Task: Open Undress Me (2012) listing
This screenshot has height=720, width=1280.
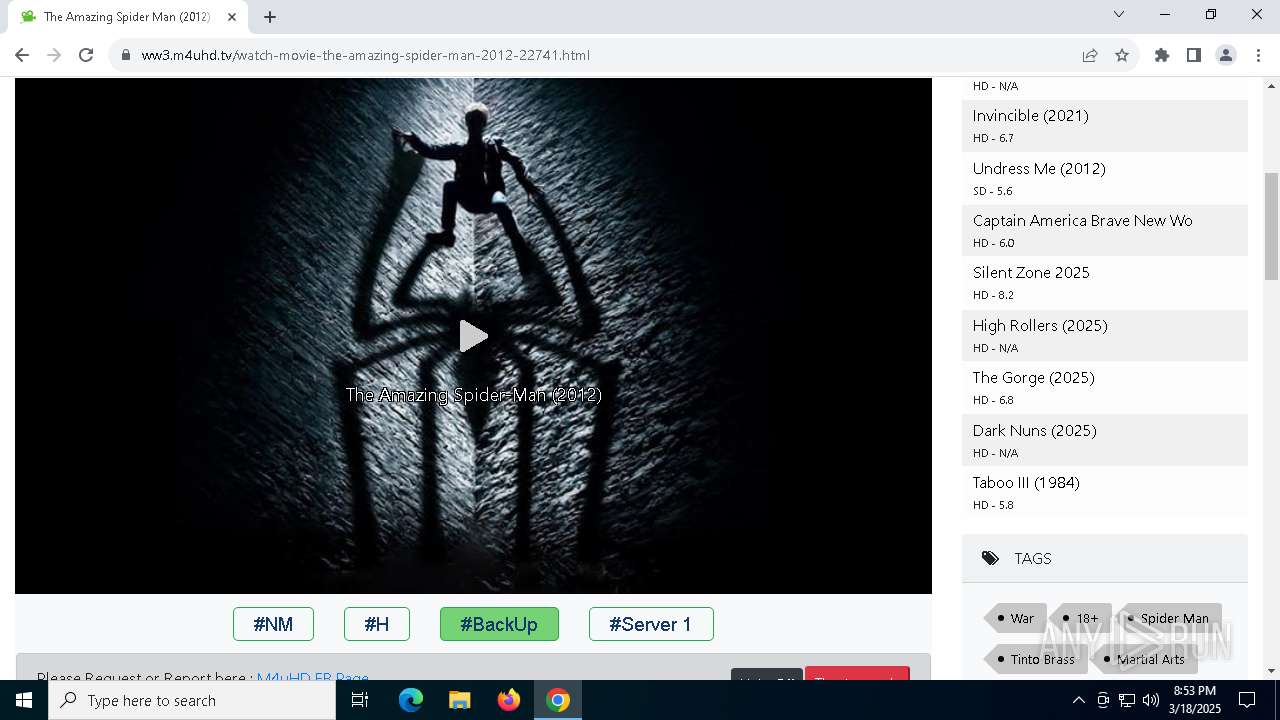Action: click(1039, 168)
